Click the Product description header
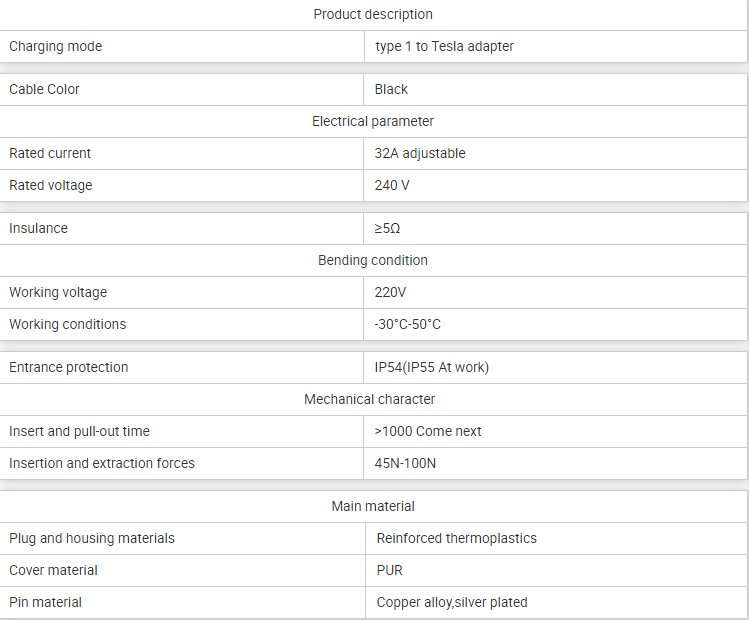Image resolution: width=749 pixels, height=620 pixels. [373, 14]
